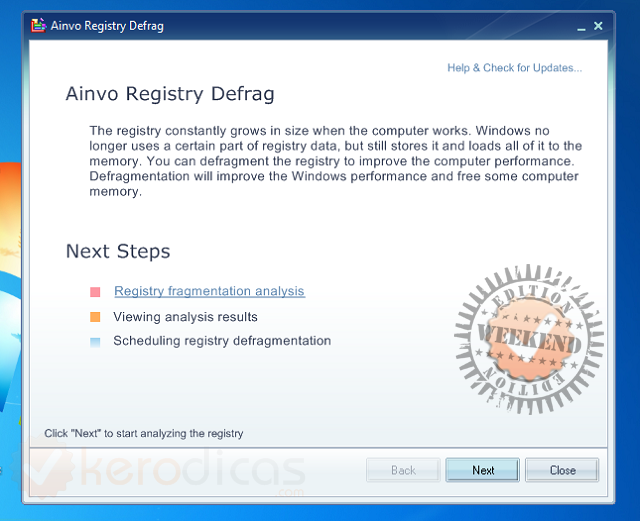Select the 'Scheduling registry defragmentation' step text
Screen dimensions: 640x521
coord(222,341)
